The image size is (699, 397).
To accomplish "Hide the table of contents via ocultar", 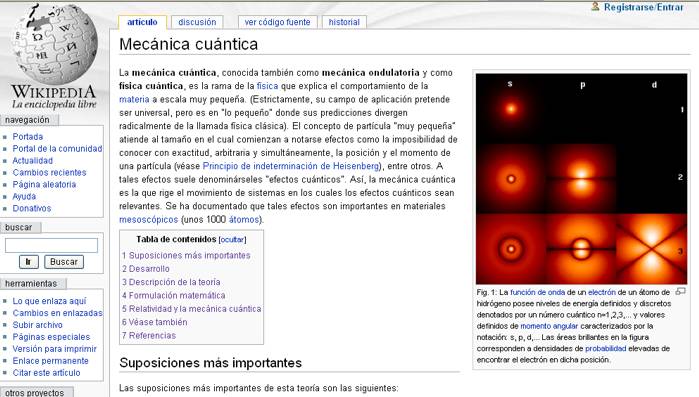I will [232, 240].
